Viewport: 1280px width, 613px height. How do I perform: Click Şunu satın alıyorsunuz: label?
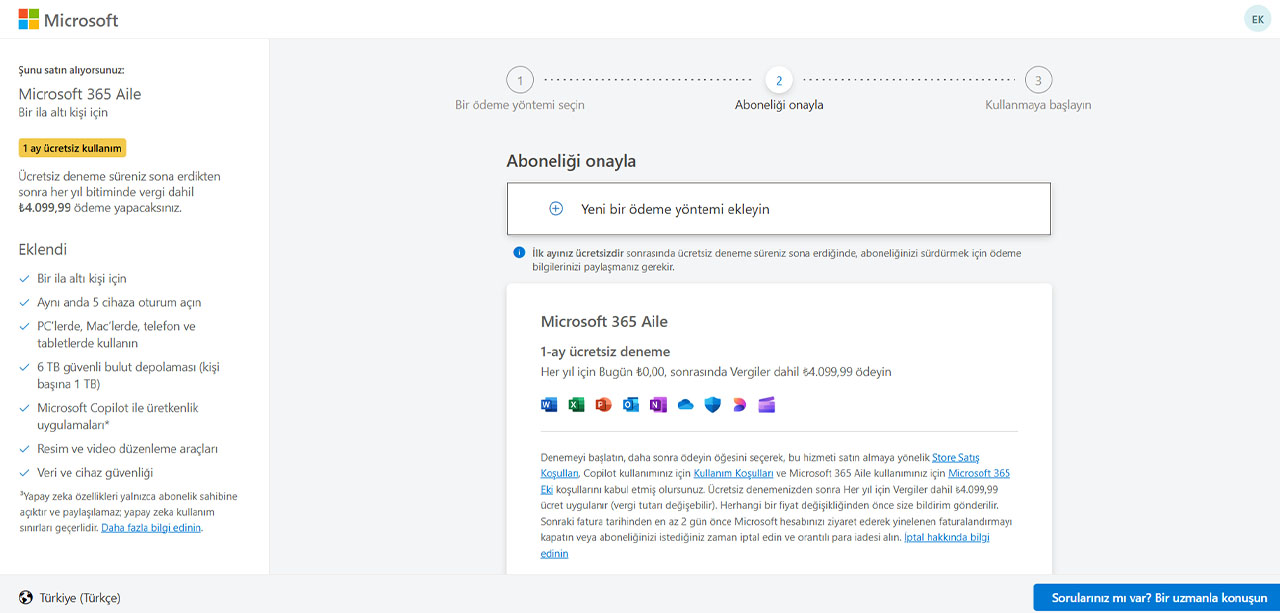click(x=71, y=71)
